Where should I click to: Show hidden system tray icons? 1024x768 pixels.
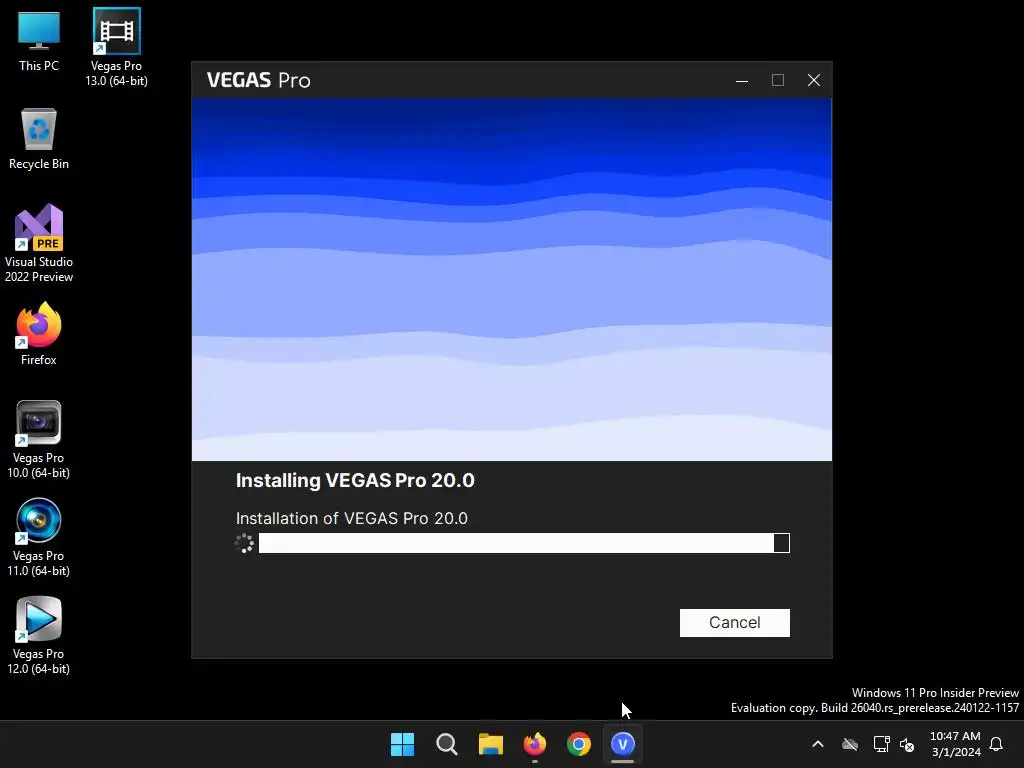[818, 744]
